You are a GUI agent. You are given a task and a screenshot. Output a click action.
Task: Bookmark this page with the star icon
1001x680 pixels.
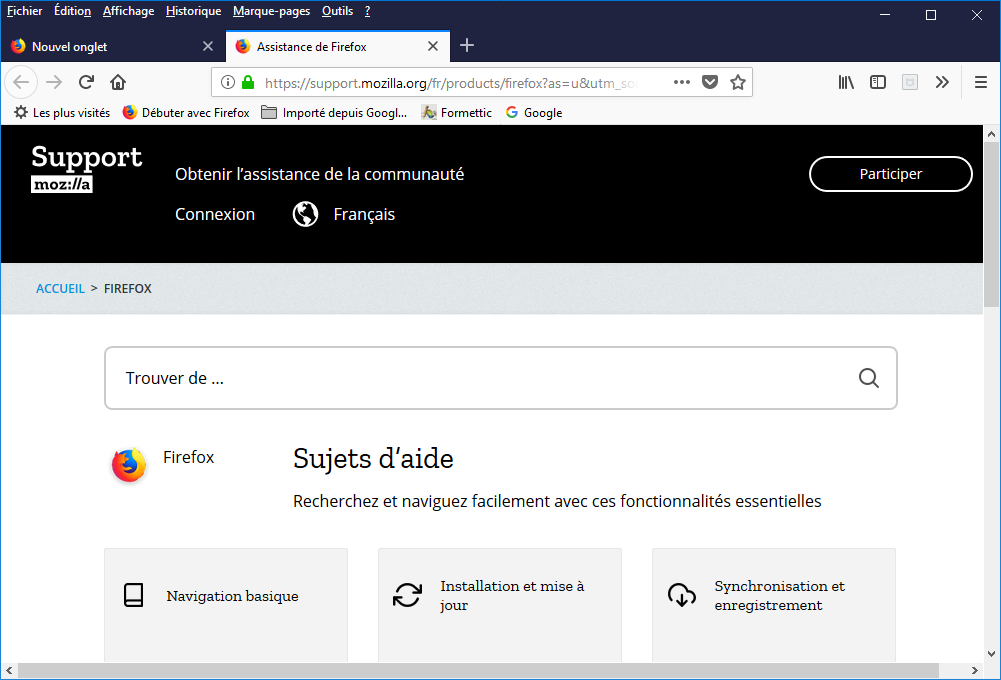pyautogui.click(x=738, y=82)
